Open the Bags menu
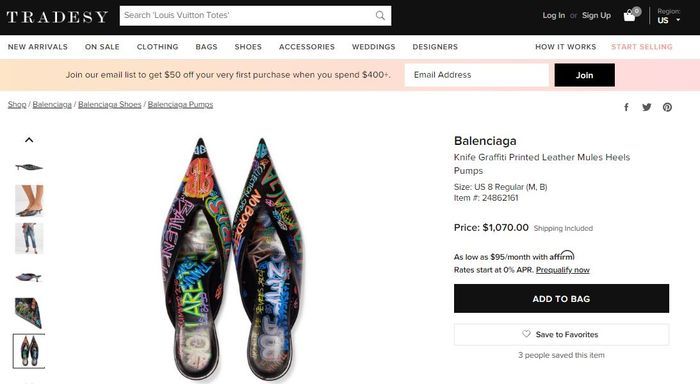 click(206, 47)
